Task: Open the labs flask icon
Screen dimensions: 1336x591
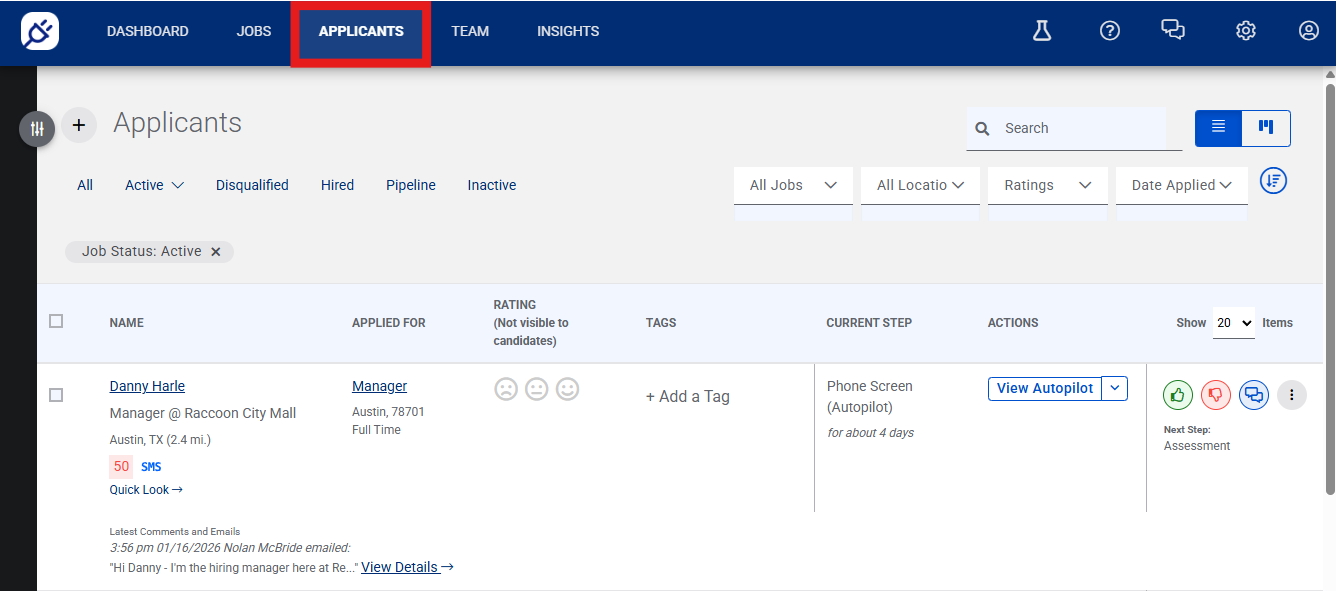Action: 1042,31
